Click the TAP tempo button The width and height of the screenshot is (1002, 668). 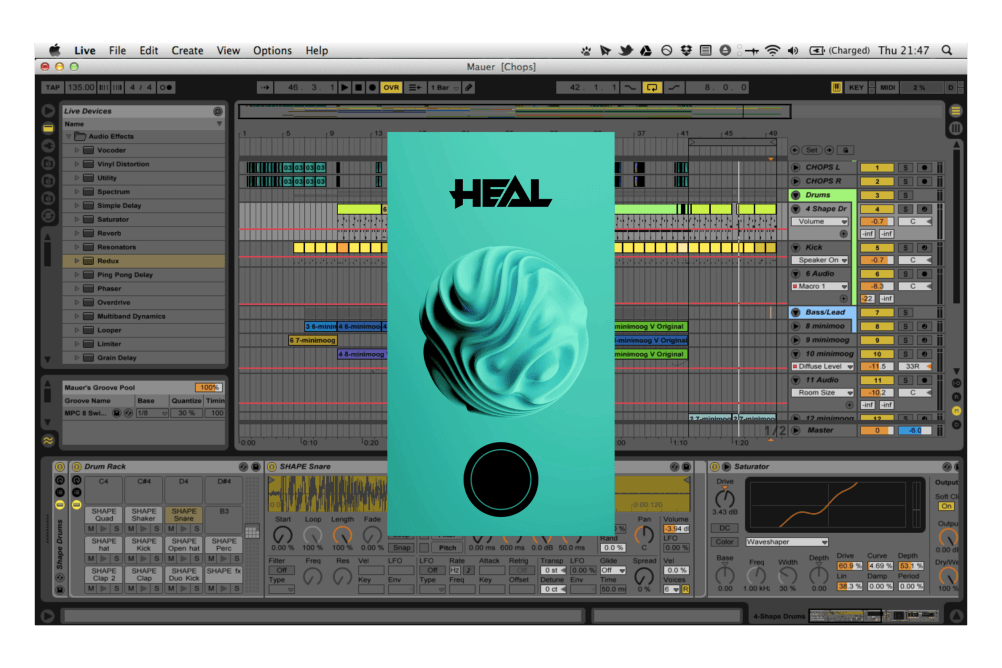coord(52,88)
